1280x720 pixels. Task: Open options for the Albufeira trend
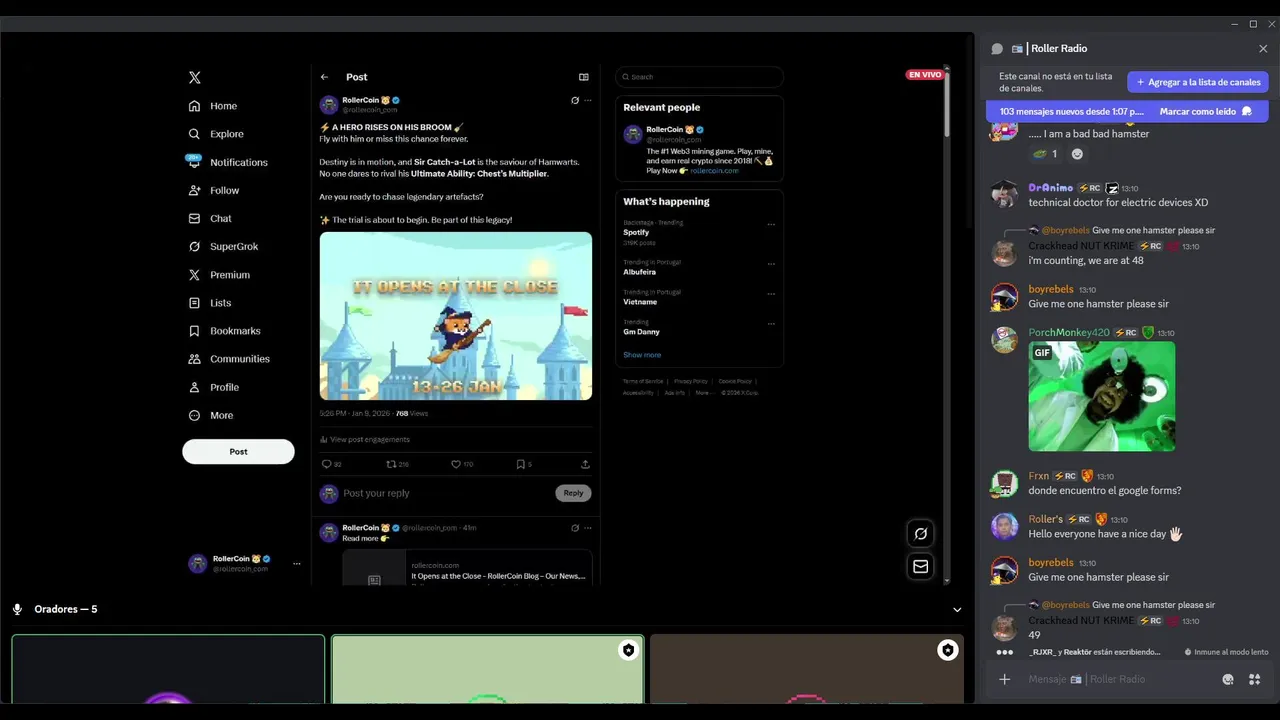click(x=771, y=264)
